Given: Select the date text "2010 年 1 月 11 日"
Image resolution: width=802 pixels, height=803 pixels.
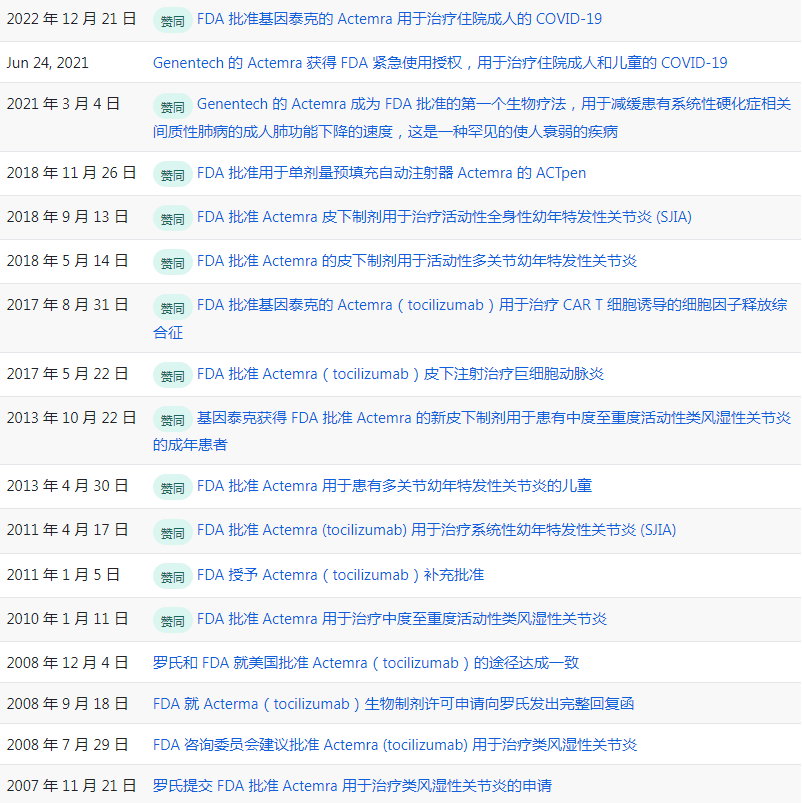Looking at the screenshot, I should pyautogui.click(x=67, y=618).
